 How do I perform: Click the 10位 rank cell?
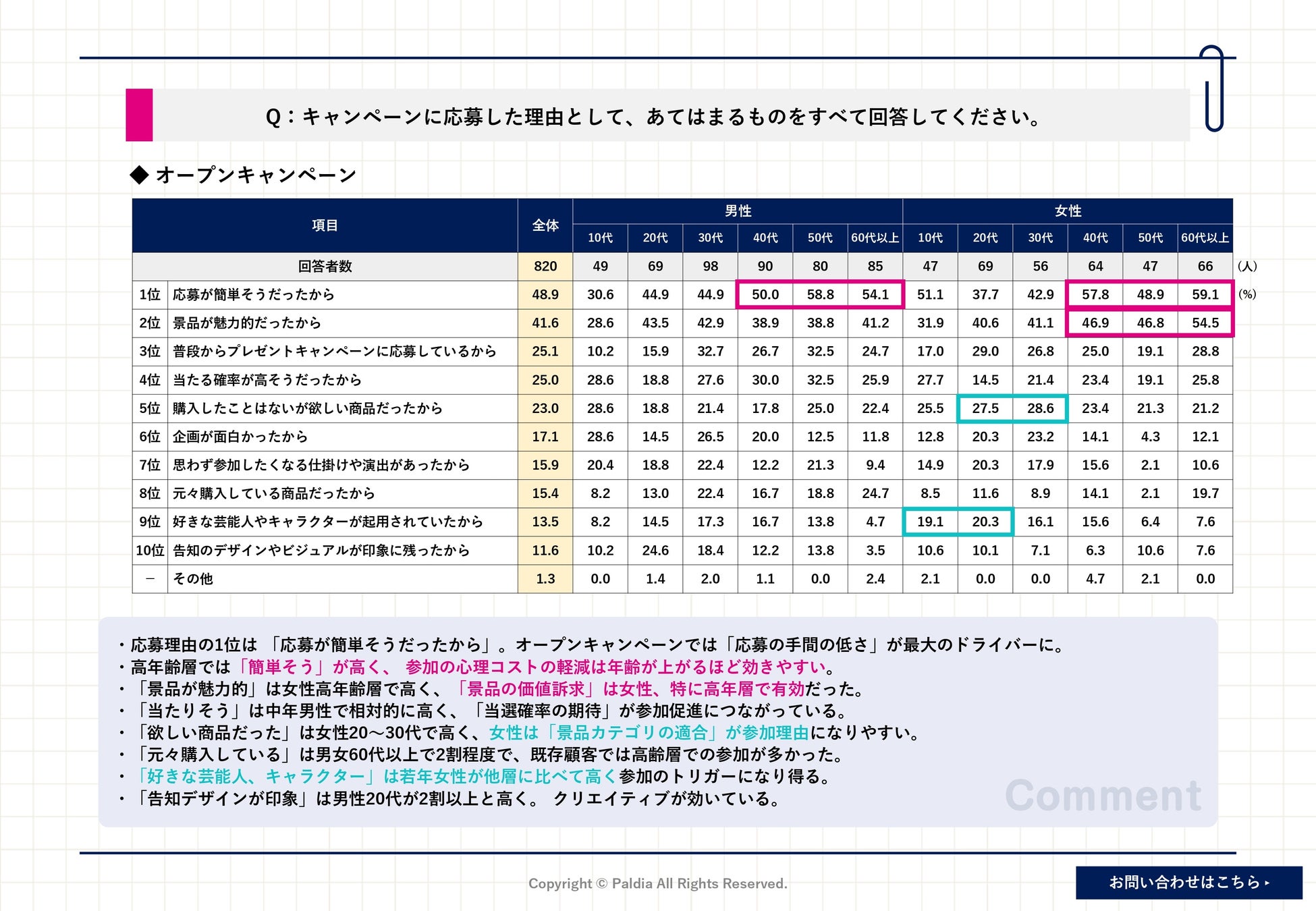point(150,550)
